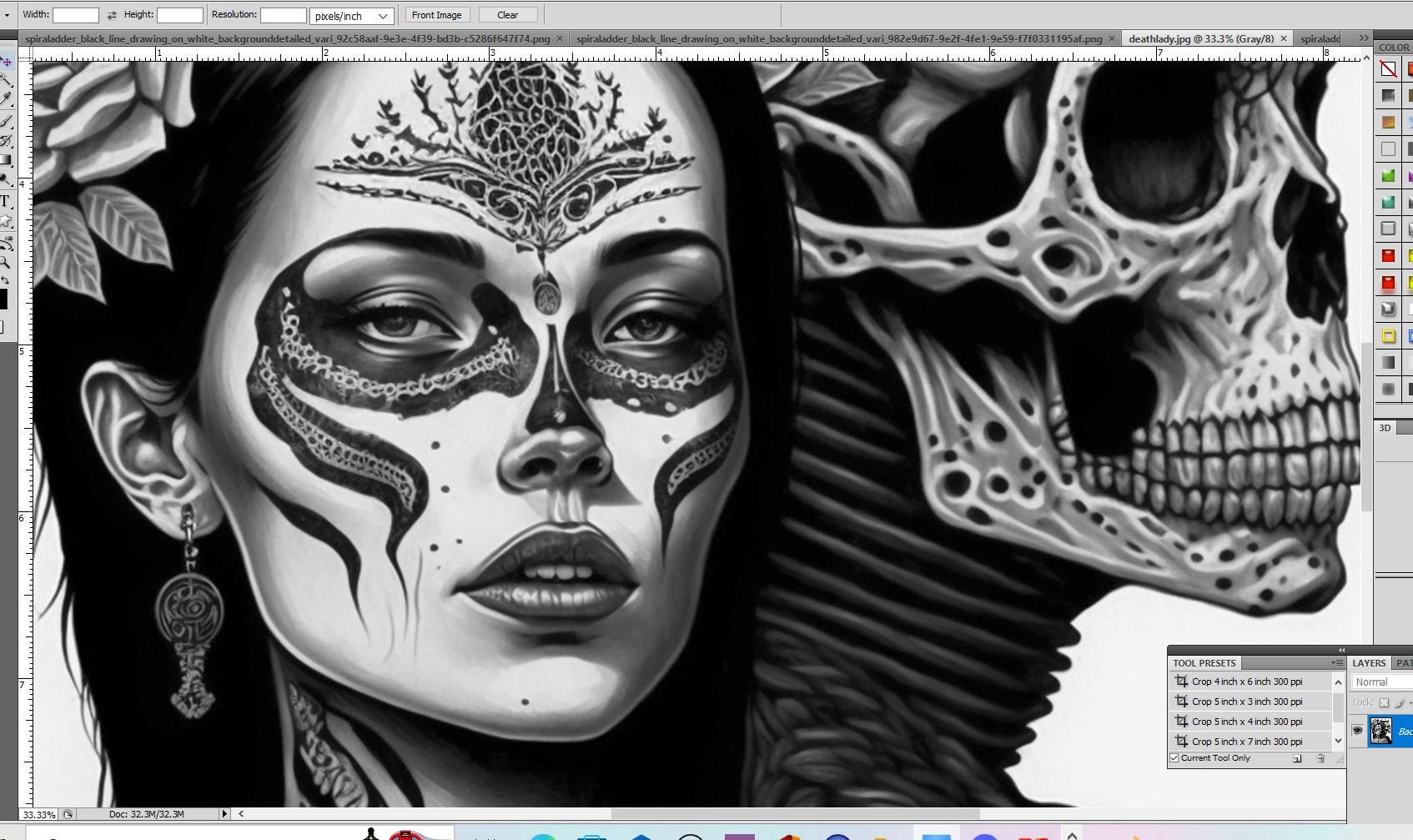1413x840 pixels.
Task: Swap Width and Height values icon
Action: [x=112, y=15]
